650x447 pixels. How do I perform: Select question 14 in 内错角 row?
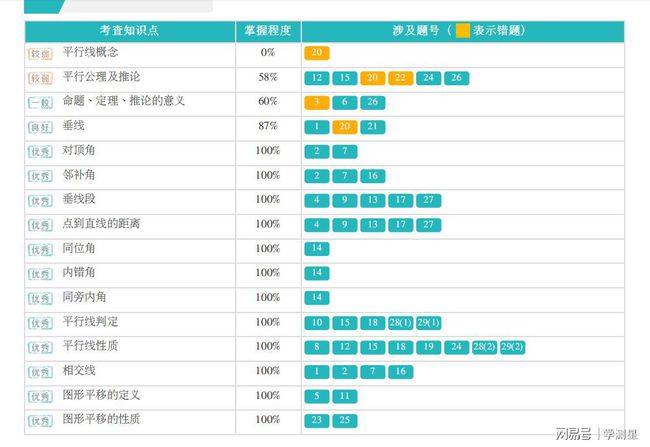317,273
